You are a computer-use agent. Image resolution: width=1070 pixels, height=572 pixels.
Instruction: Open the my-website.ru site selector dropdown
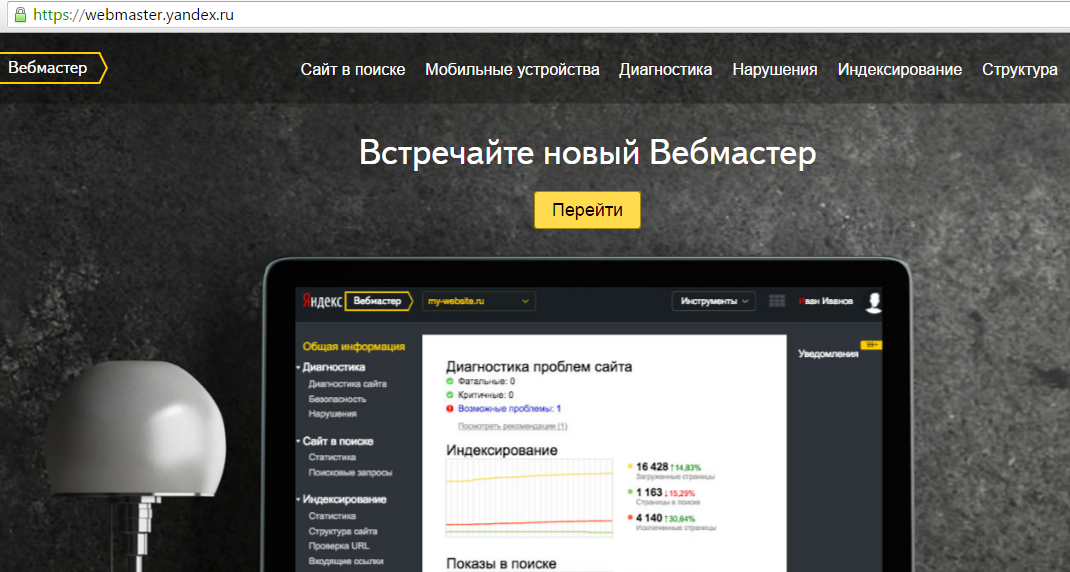[x=478, y=301]
